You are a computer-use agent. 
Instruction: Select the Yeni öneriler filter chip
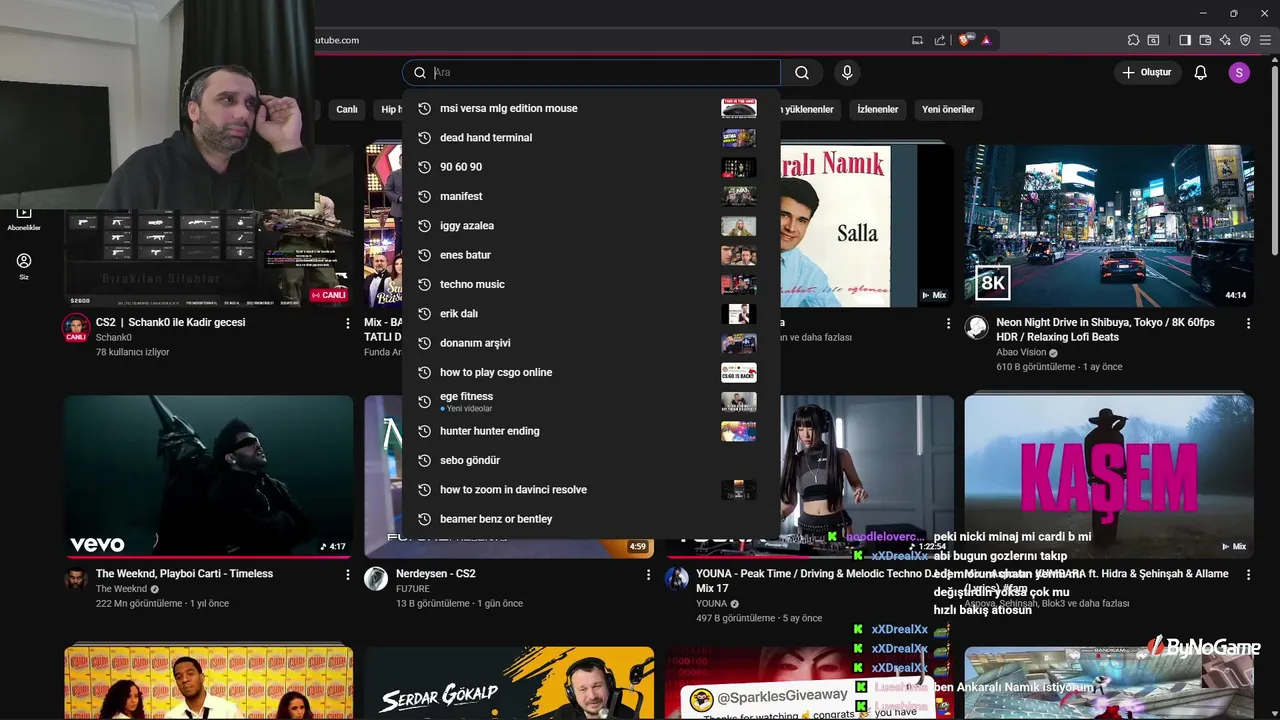pyautogui.click(x=948, y=109)
